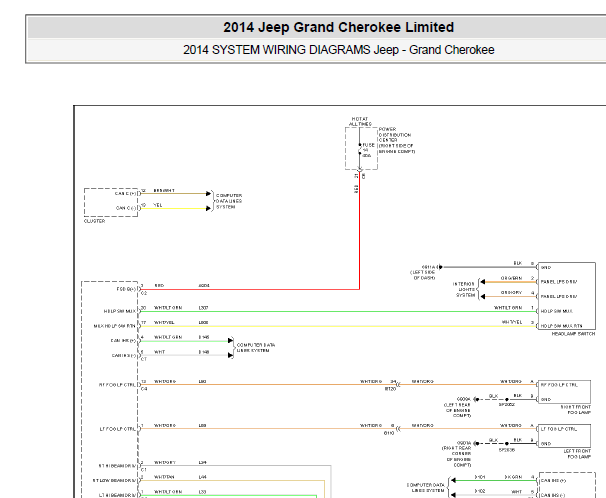Click the "HEADLAMP SWITCH" component label
Screen dimensions: 606x498
point(574,334)
